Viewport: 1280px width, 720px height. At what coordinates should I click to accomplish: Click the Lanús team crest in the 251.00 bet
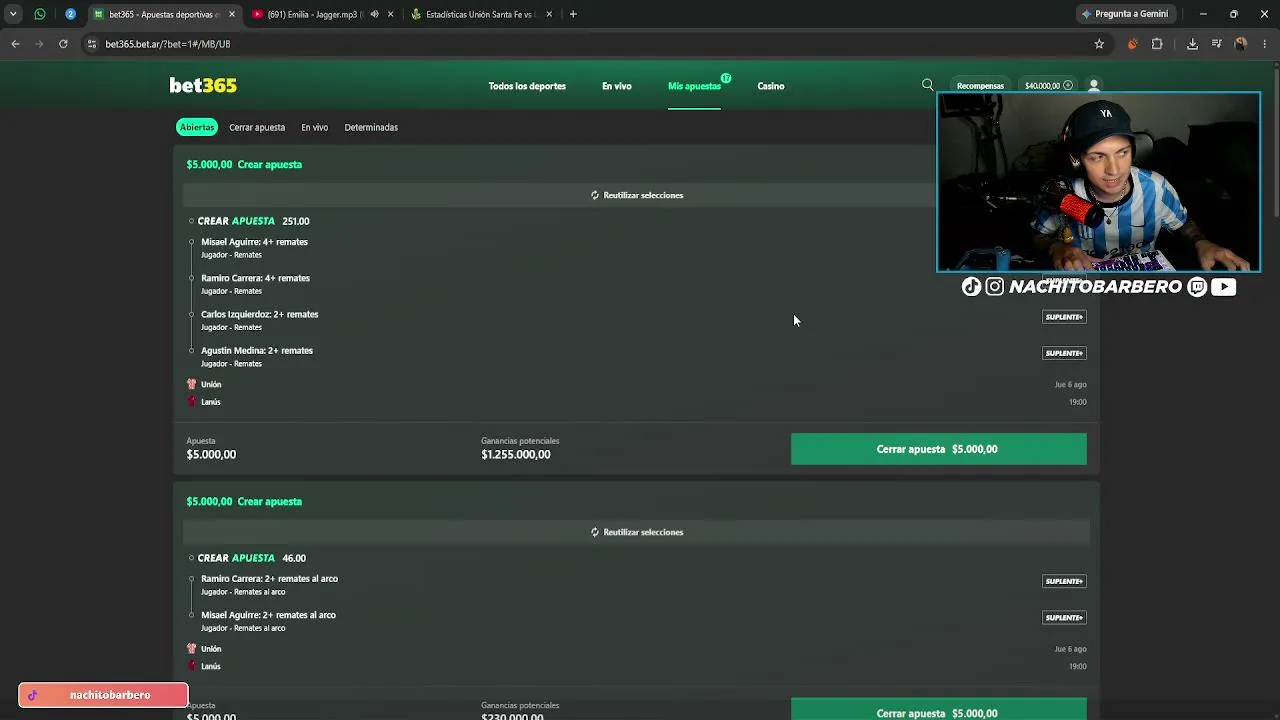(192, 402)
